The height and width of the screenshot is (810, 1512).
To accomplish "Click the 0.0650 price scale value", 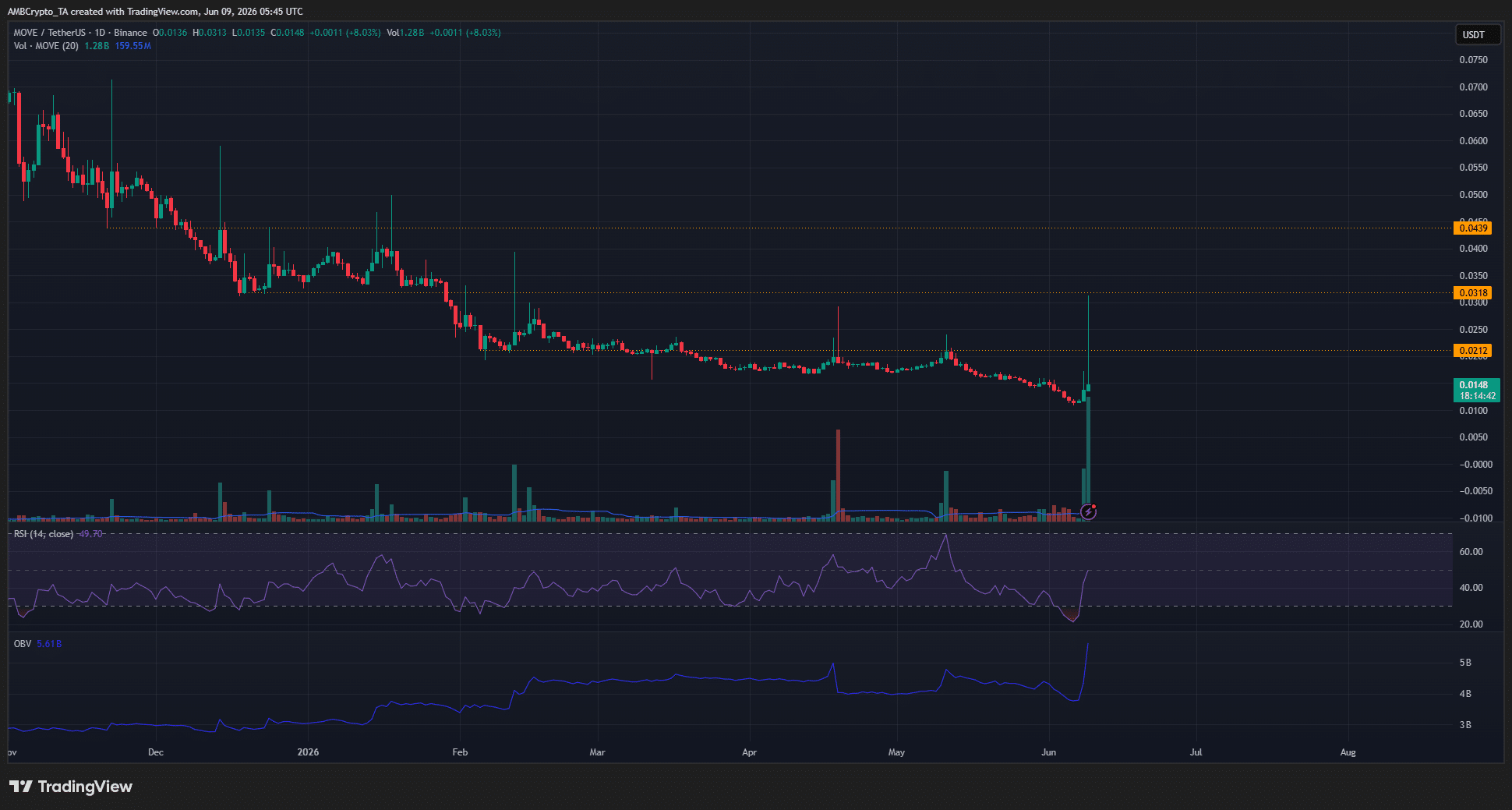I will point(1473,114).
